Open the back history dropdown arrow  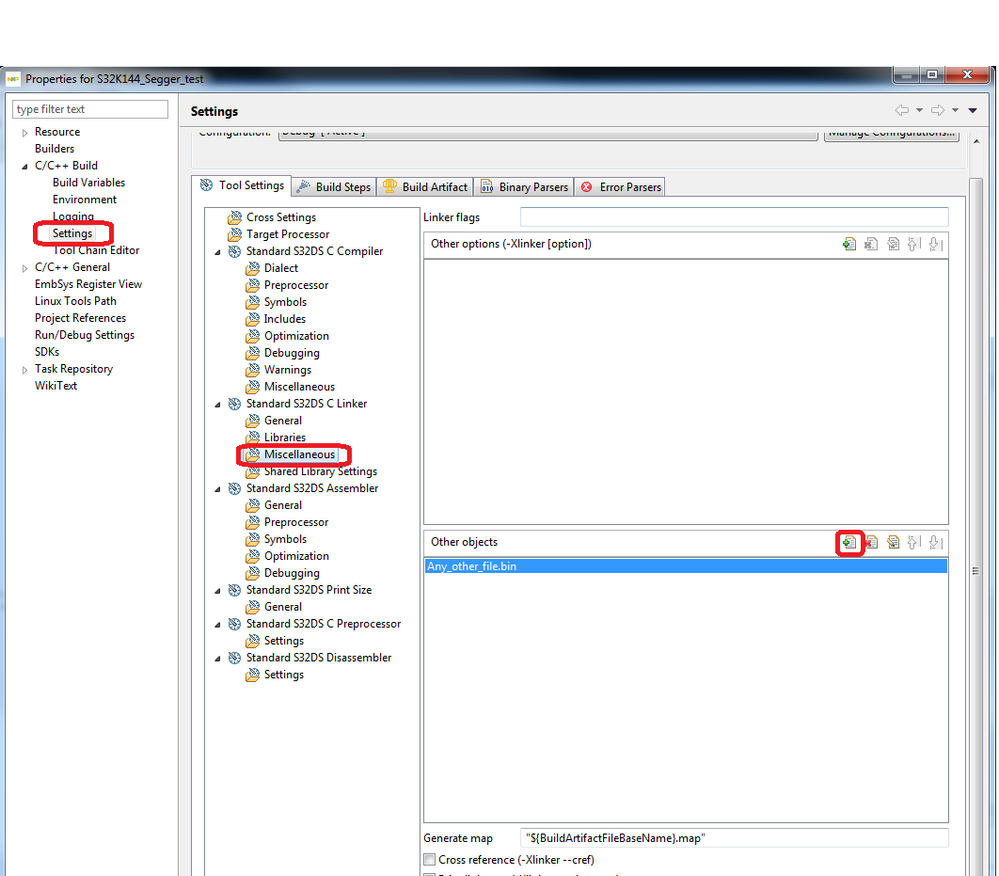tap(919, 110)
